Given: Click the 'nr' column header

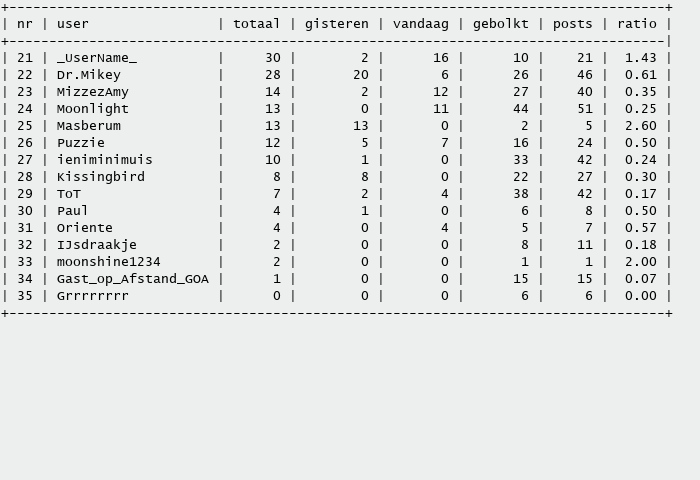Looking at the screenshot, I should (x=25, y=24).
